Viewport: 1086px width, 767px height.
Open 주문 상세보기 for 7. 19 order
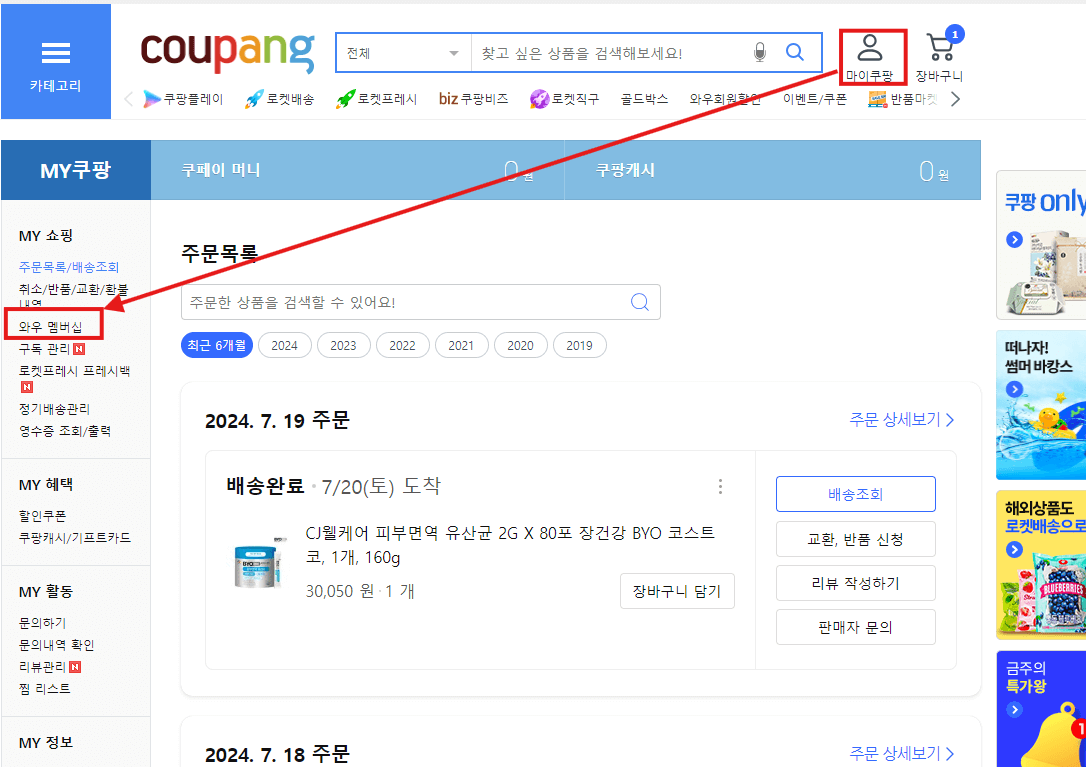pyautogui.click(x=902, y=420)
